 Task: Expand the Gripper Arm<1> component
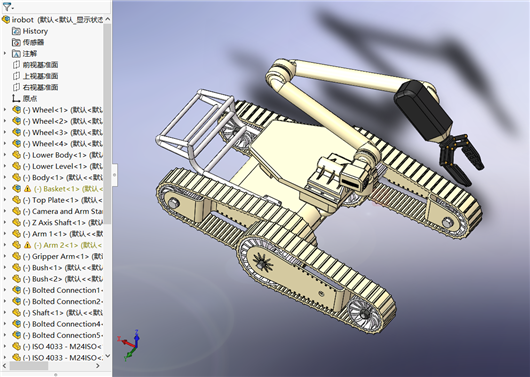(5, 256)
